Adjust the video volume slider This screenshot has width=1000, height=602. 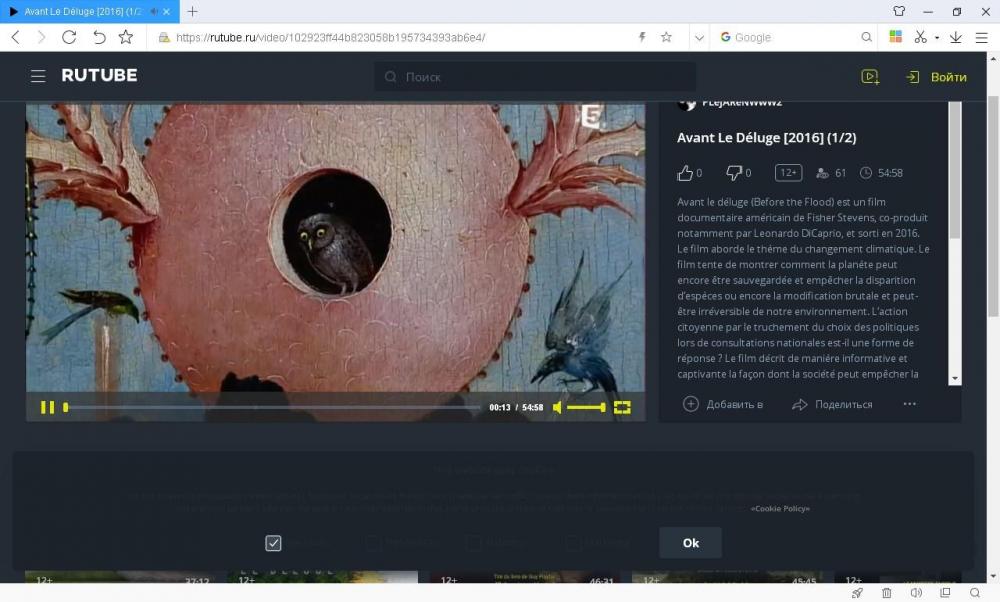tap(586, 407)
